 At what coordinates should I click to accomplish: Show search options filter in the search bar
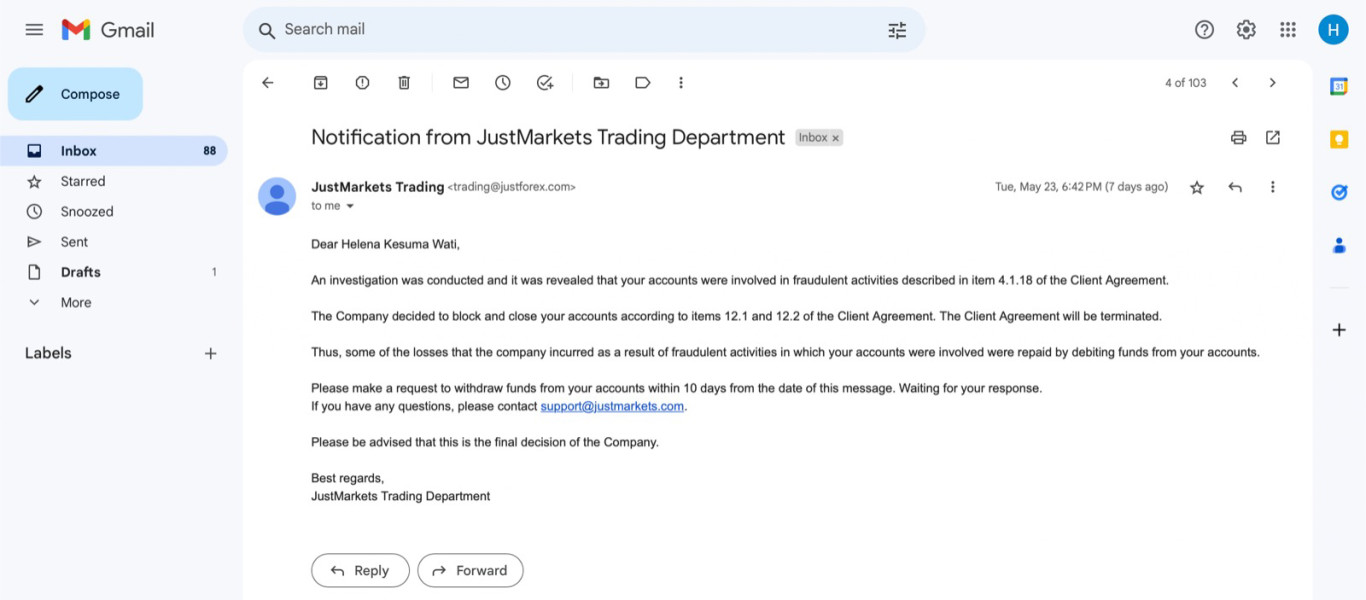[x=897, y=30]
